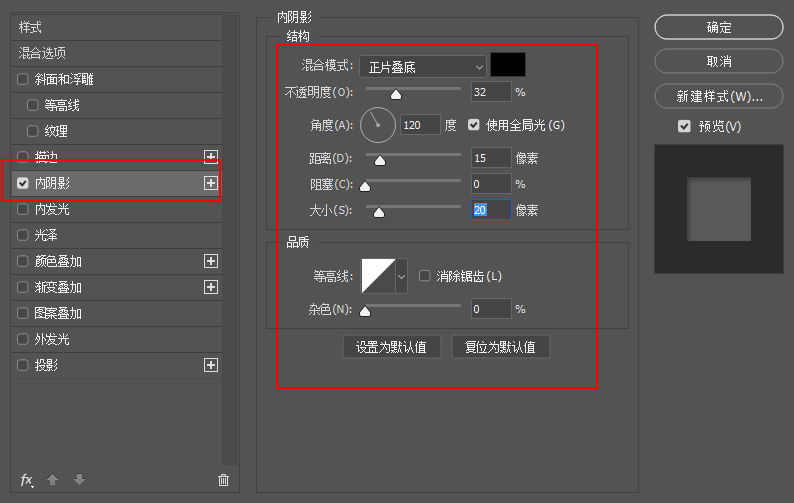Click 复位为默认值 button
Screen dimensions: 794x503
500,347
